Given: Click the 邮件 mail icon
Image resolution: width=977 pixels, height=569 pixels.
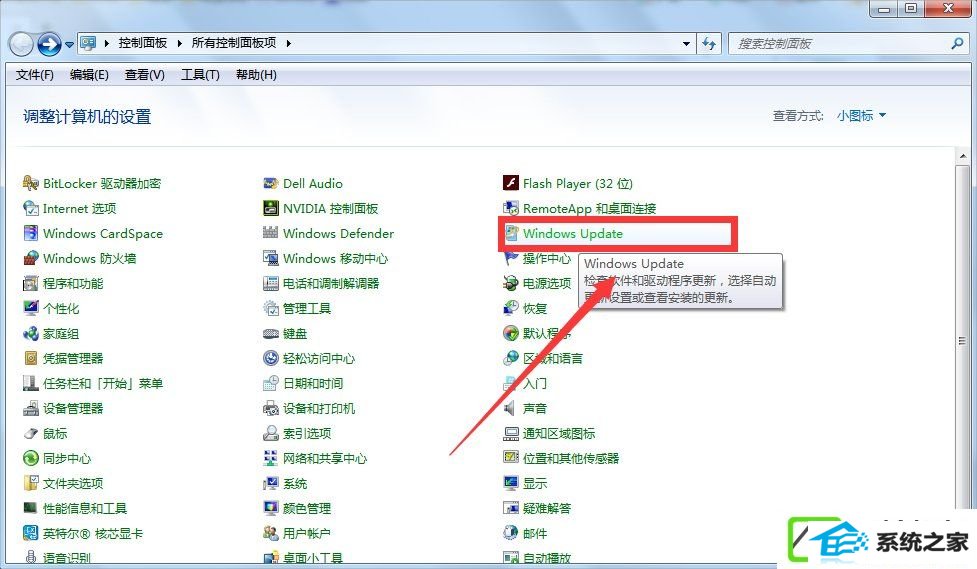Looking at the screenshot, I should tap(511, 533).
